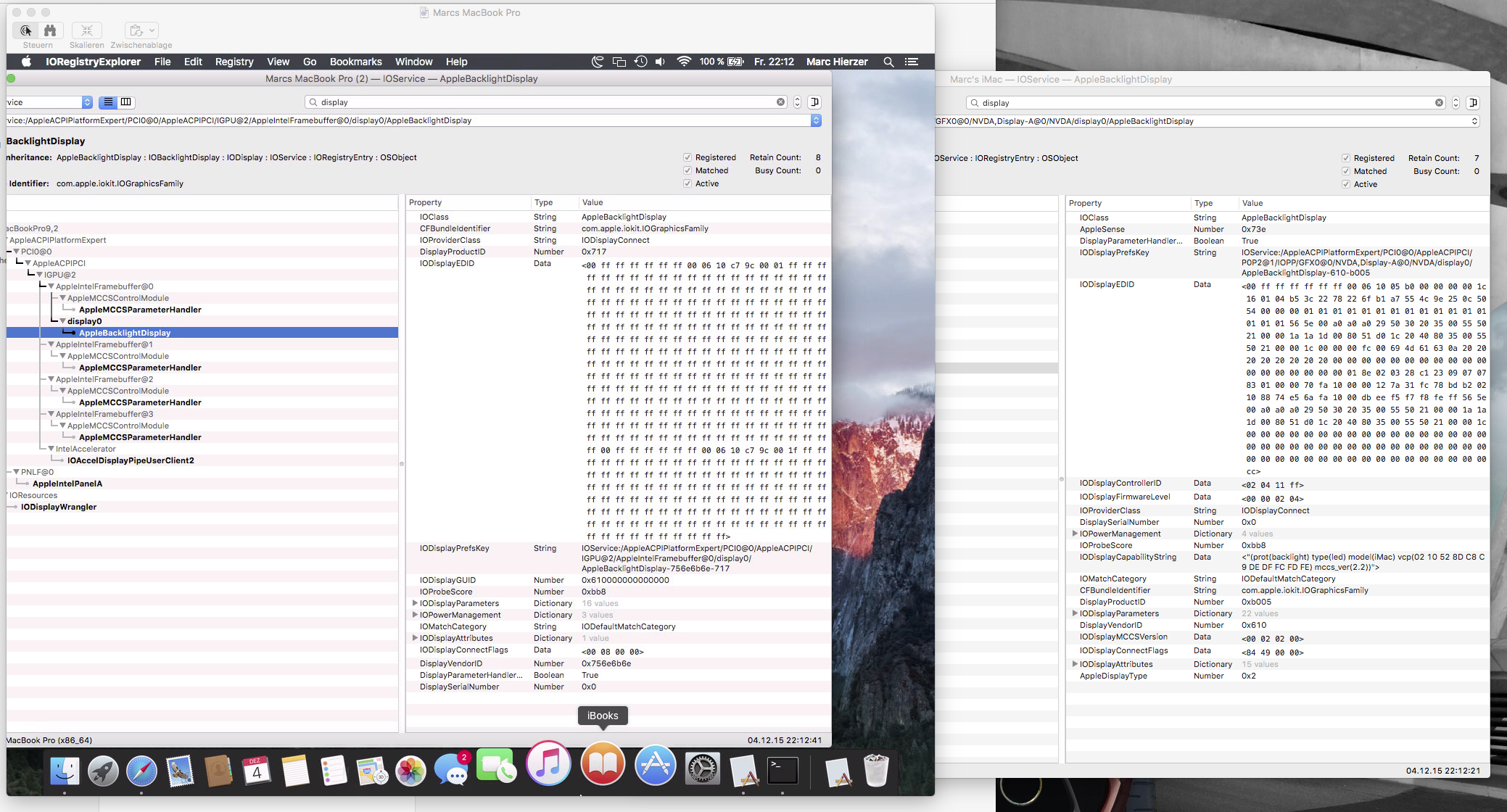Open the Go menu
This screenshot has height=812, width=1507.
[x=310, y=62]
